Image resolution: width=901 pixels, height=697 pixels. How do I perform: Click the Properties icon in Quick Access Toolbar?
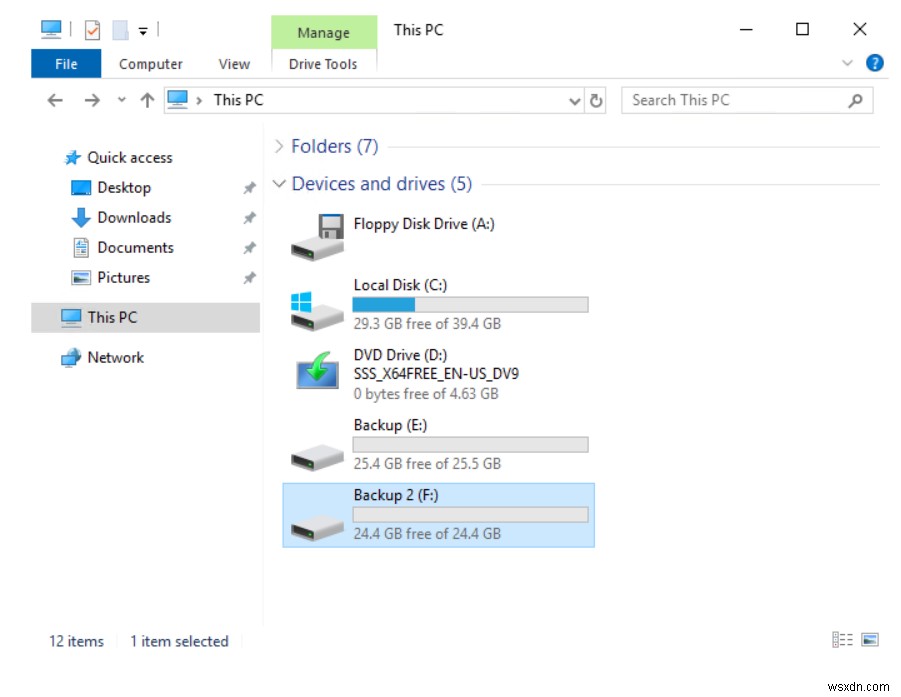(x=93, y=29)
